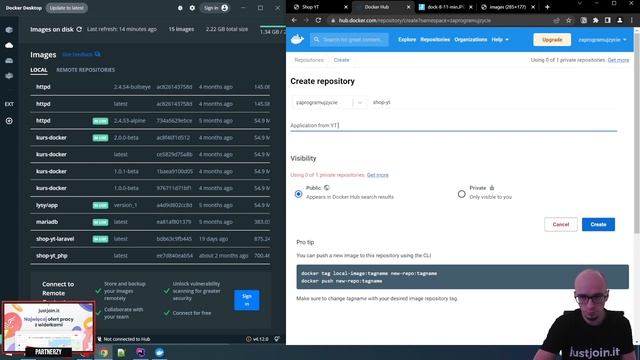Select the lysy/app image row
640x360 pixels.
150,205
